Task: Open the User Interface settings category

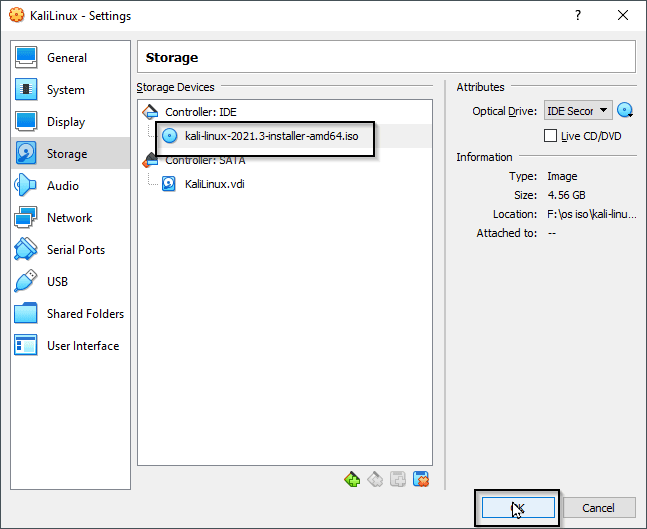Action: 70,345
